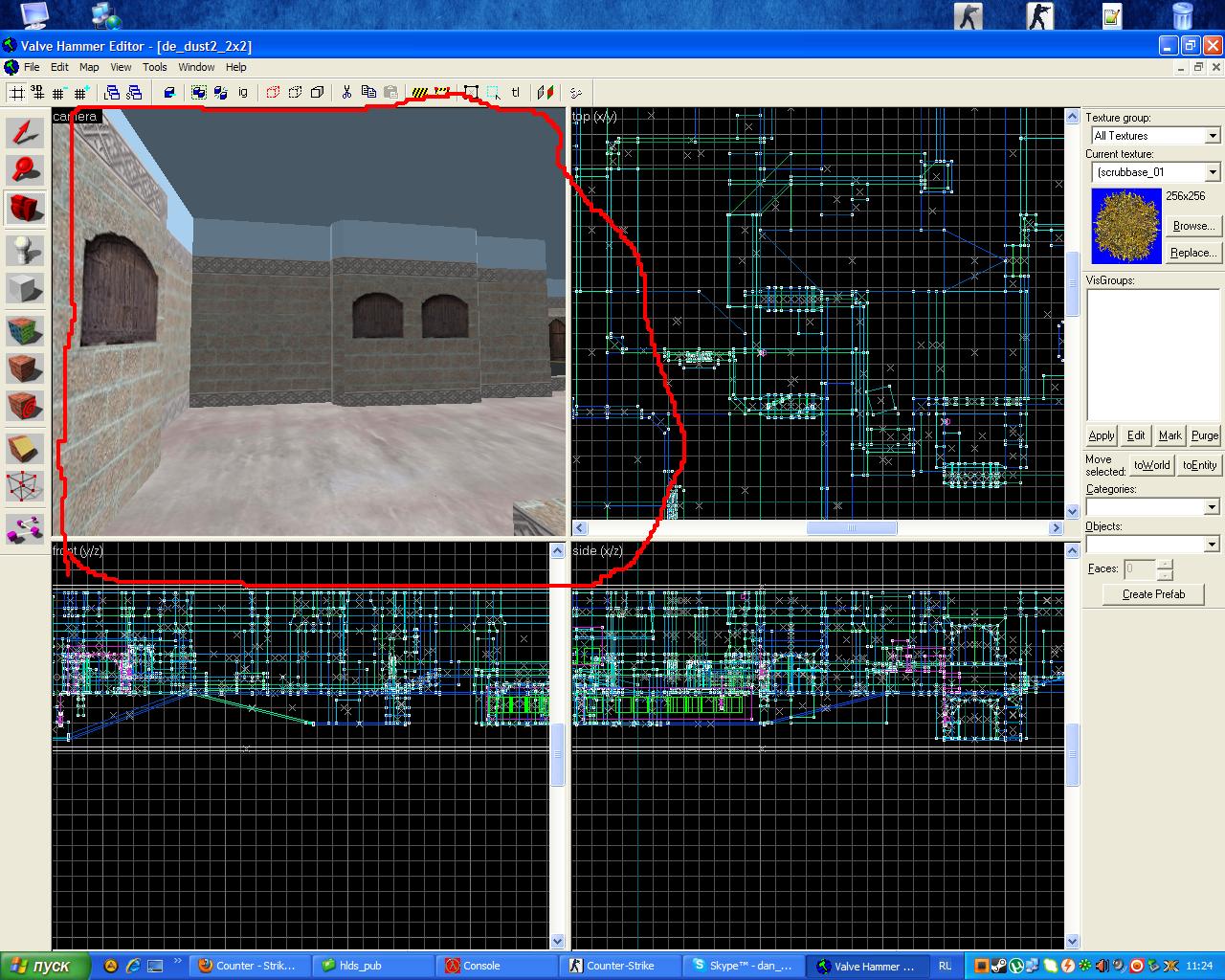Open the Current texture dropdown
The width and height of the screenshot is (1225, 980).
click(x=1213, y=172)
